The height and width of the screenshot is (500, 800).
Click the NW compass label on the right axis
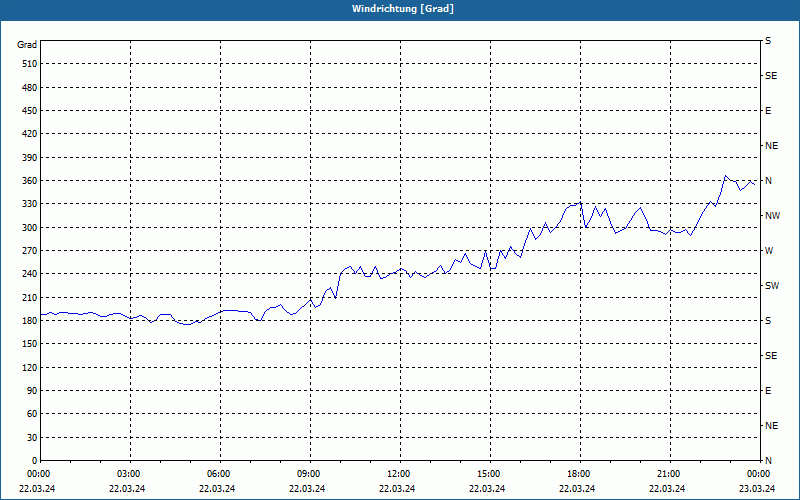click(x=772, y=216)
